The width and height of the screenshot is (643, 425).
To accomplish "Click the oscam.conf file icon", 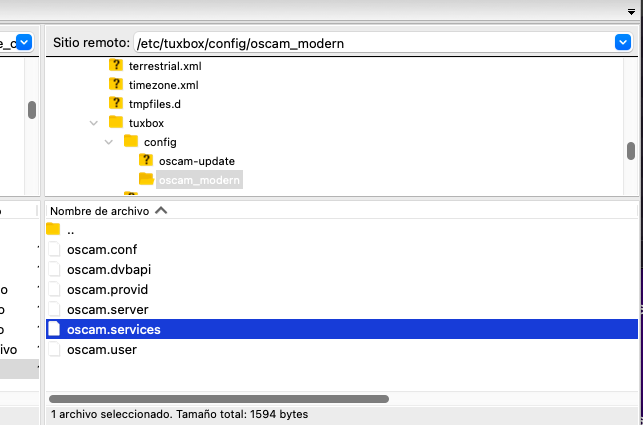I will click(x=54, y=250).
